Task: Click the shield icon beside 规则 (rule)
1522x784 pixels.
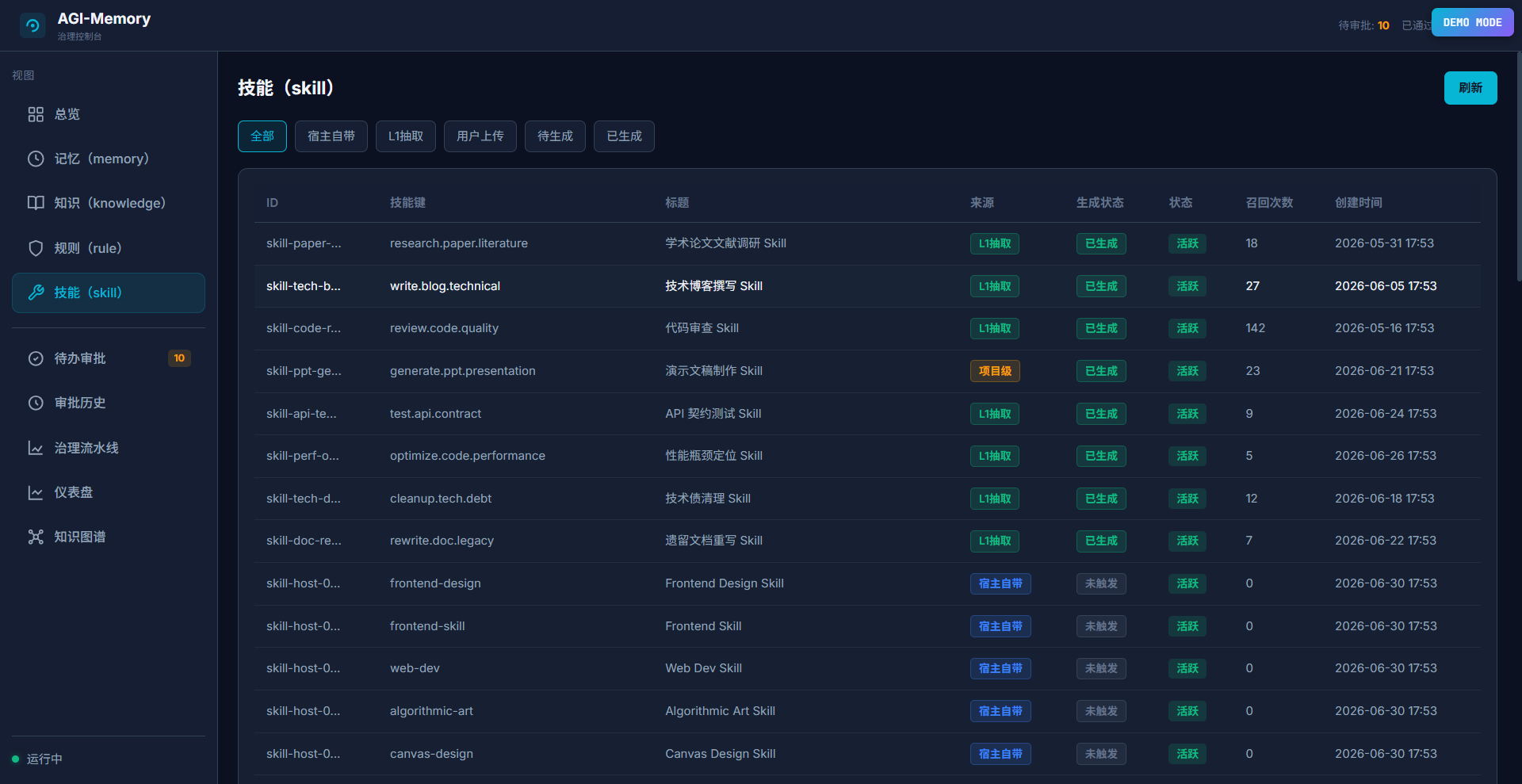Action: click(x=36, y=248)
